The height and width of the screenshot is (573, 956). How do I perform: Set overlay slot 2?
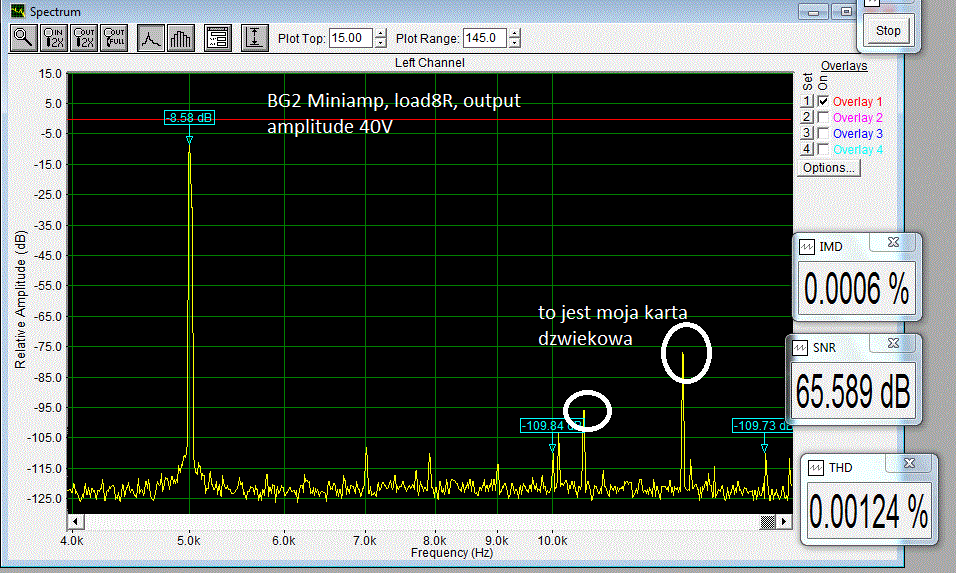click(x=807, y=117)
